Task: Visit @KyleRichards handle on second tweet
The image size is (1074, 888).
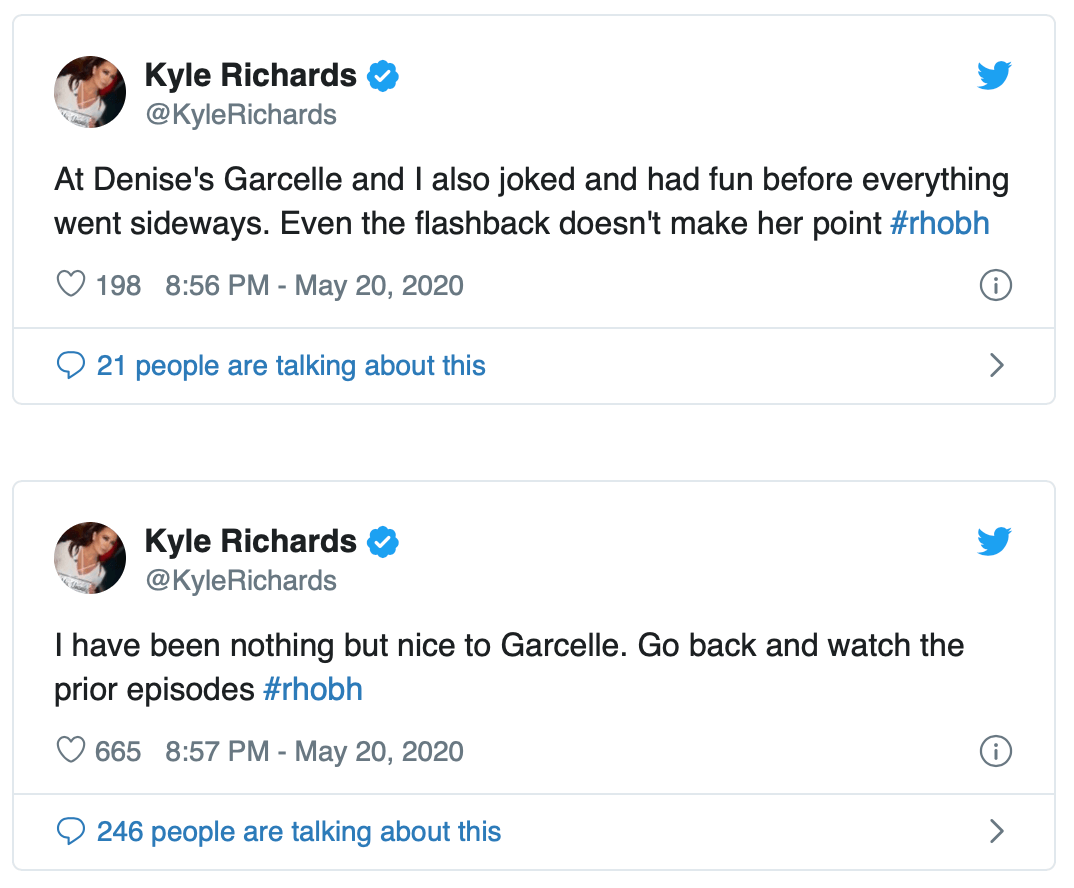Action: [241, 581]
